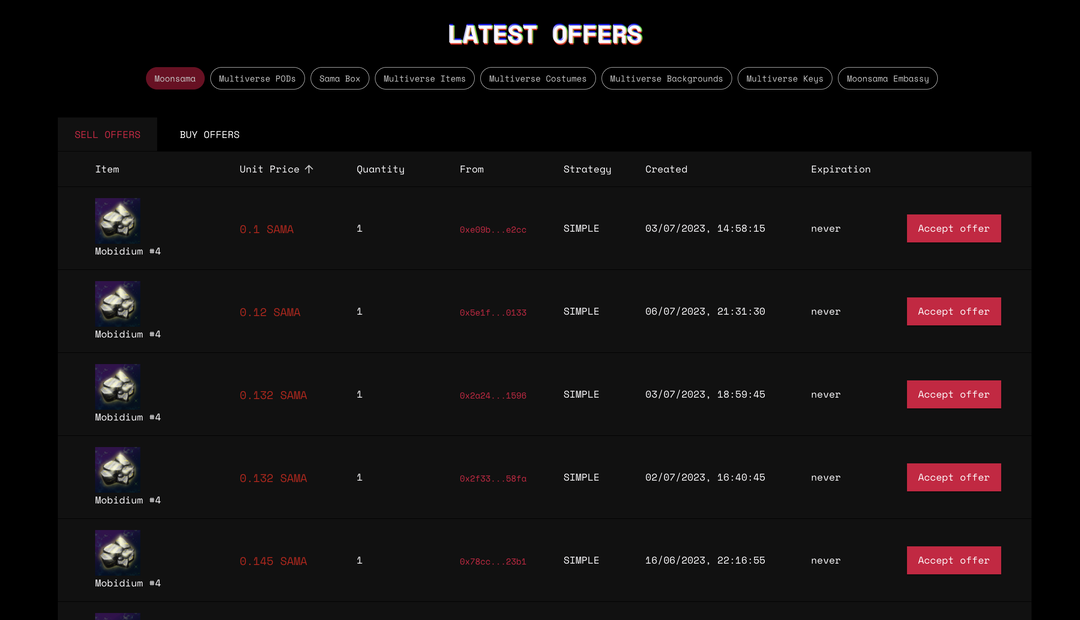Screen dimensions: 1080x620
Task: Accept the 0.1 SAMA offer
Action: [x=953, y=229]
